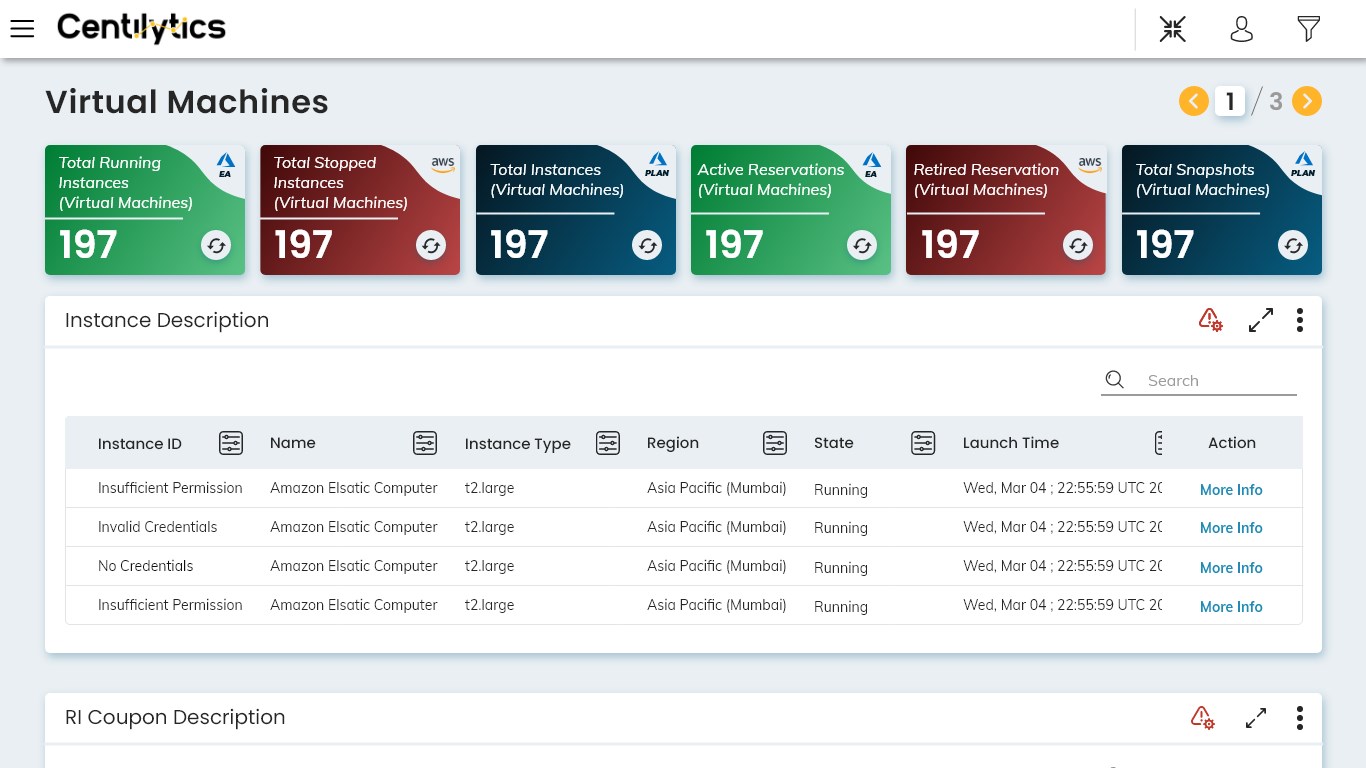Screen dimensions: 1366x768
Task: Select the Retired Reservation card
Action: coord(1006,210)
